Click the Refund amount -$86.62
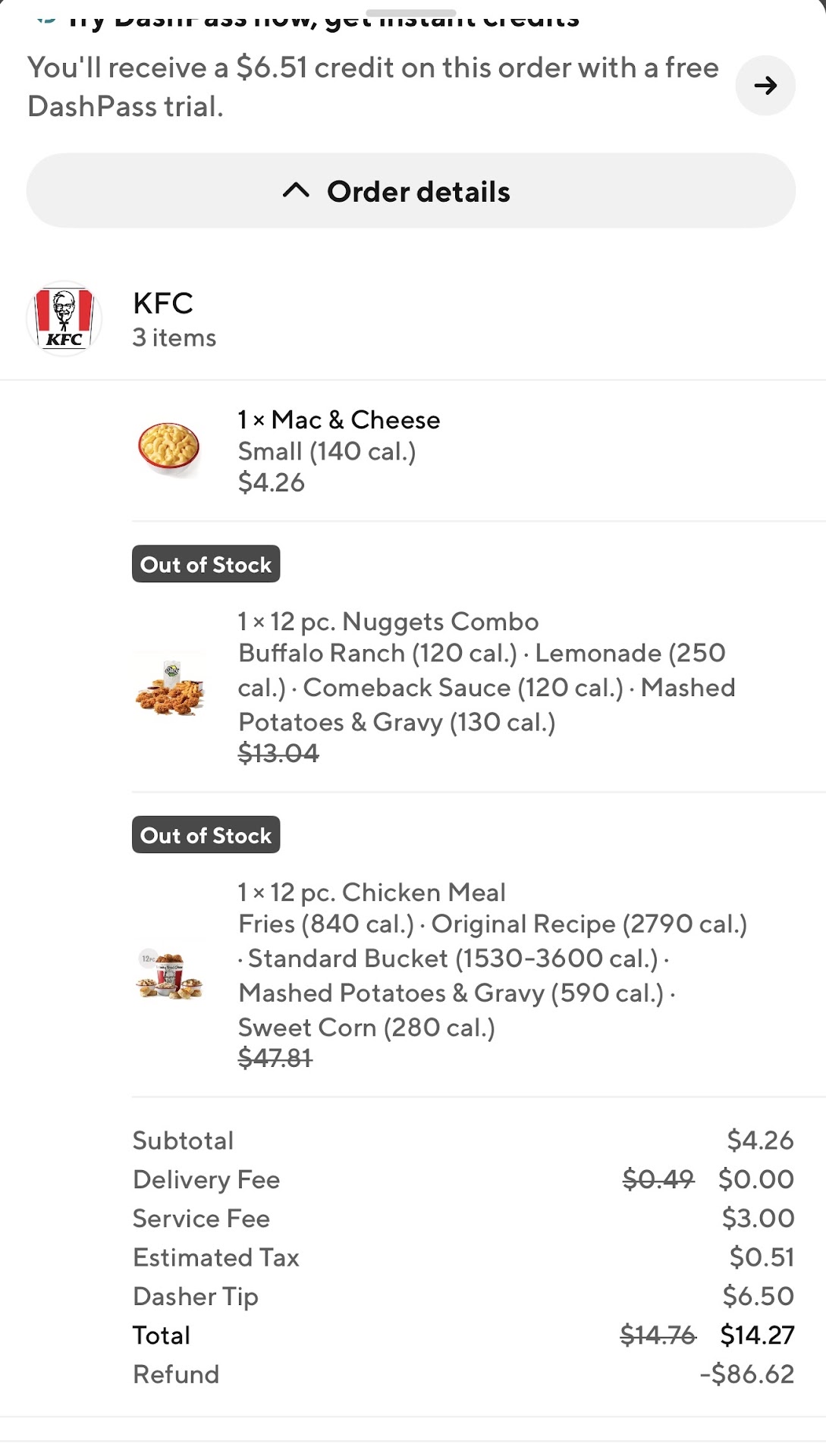The image size is (826, 1456). click(x=746, y=1374)
